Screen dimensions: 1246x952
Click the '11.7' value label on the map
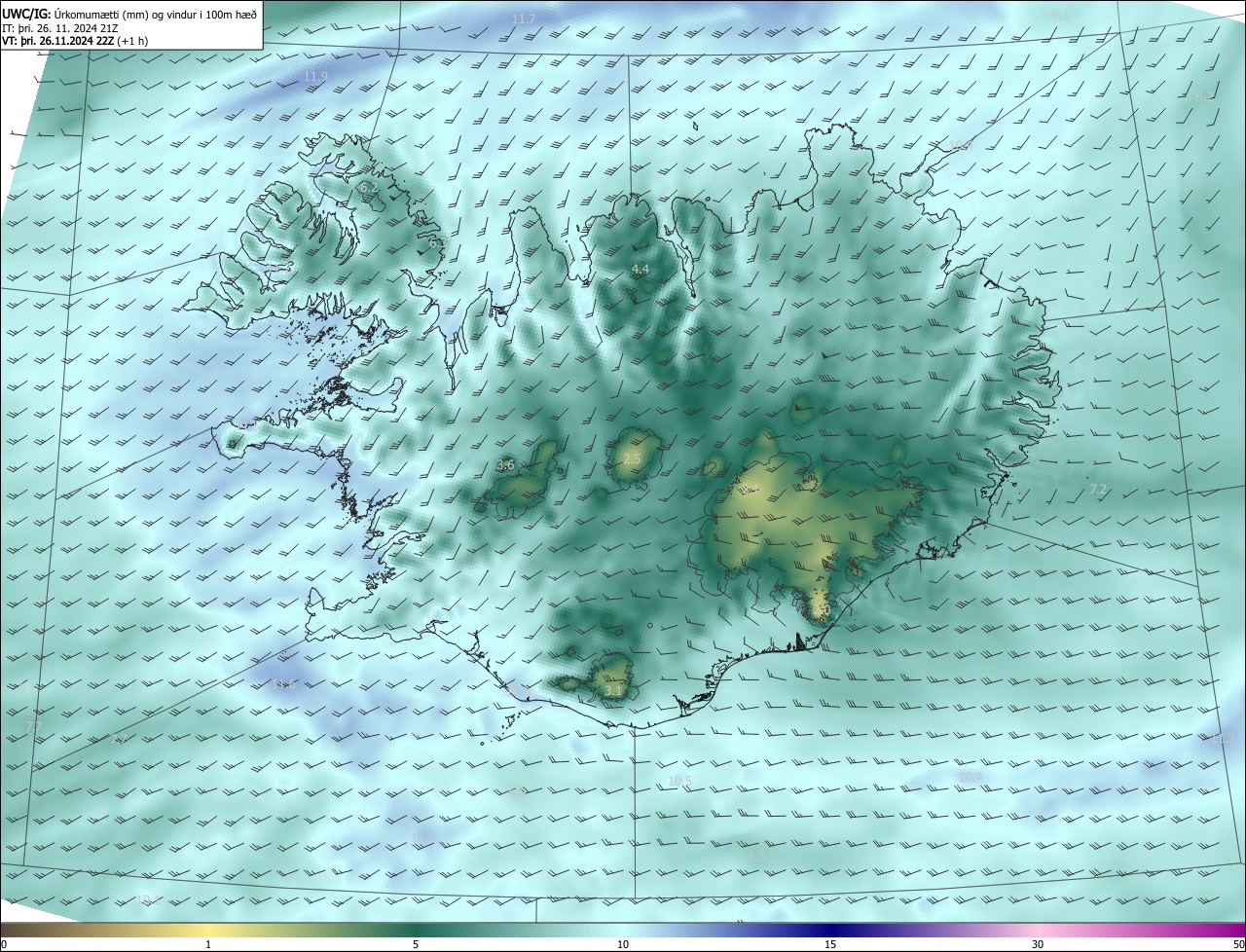524,19
